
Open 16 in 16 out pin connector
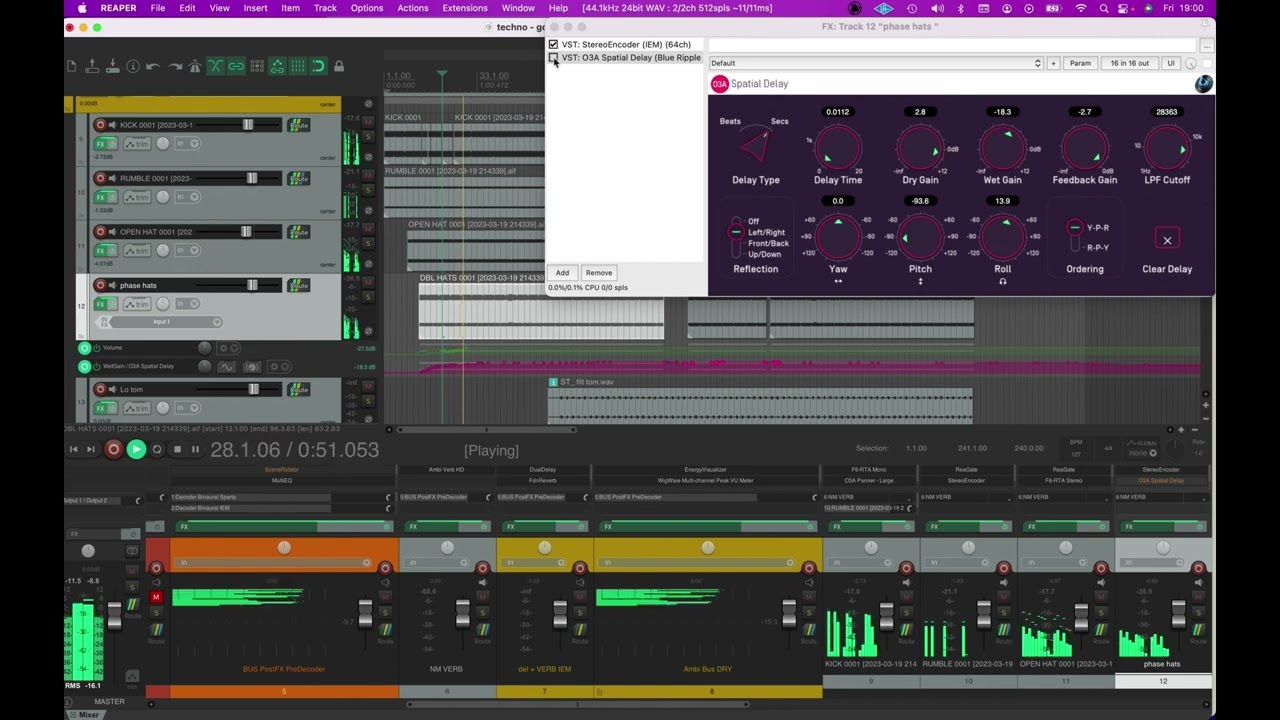1129,63
